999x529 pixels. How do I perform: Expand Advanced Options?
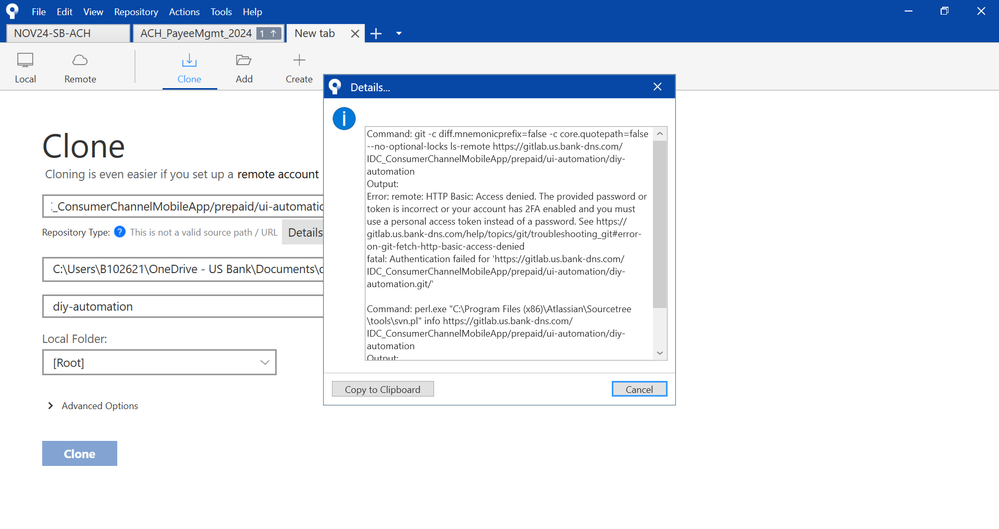(93, 406)
